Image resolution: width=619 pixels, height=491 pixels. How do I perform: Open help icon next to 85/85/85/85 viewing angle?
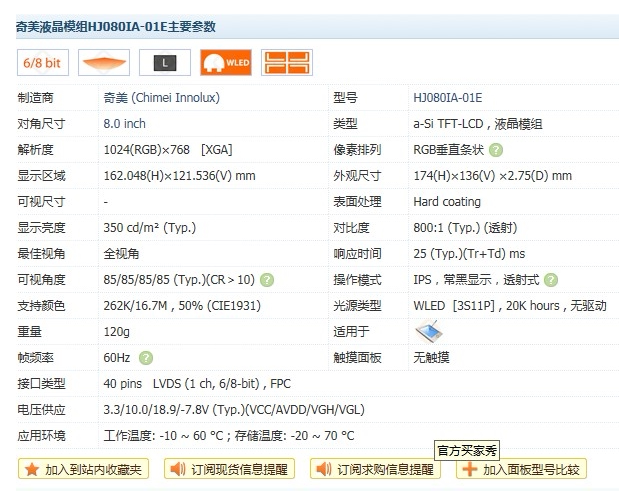tap(267, 280)
